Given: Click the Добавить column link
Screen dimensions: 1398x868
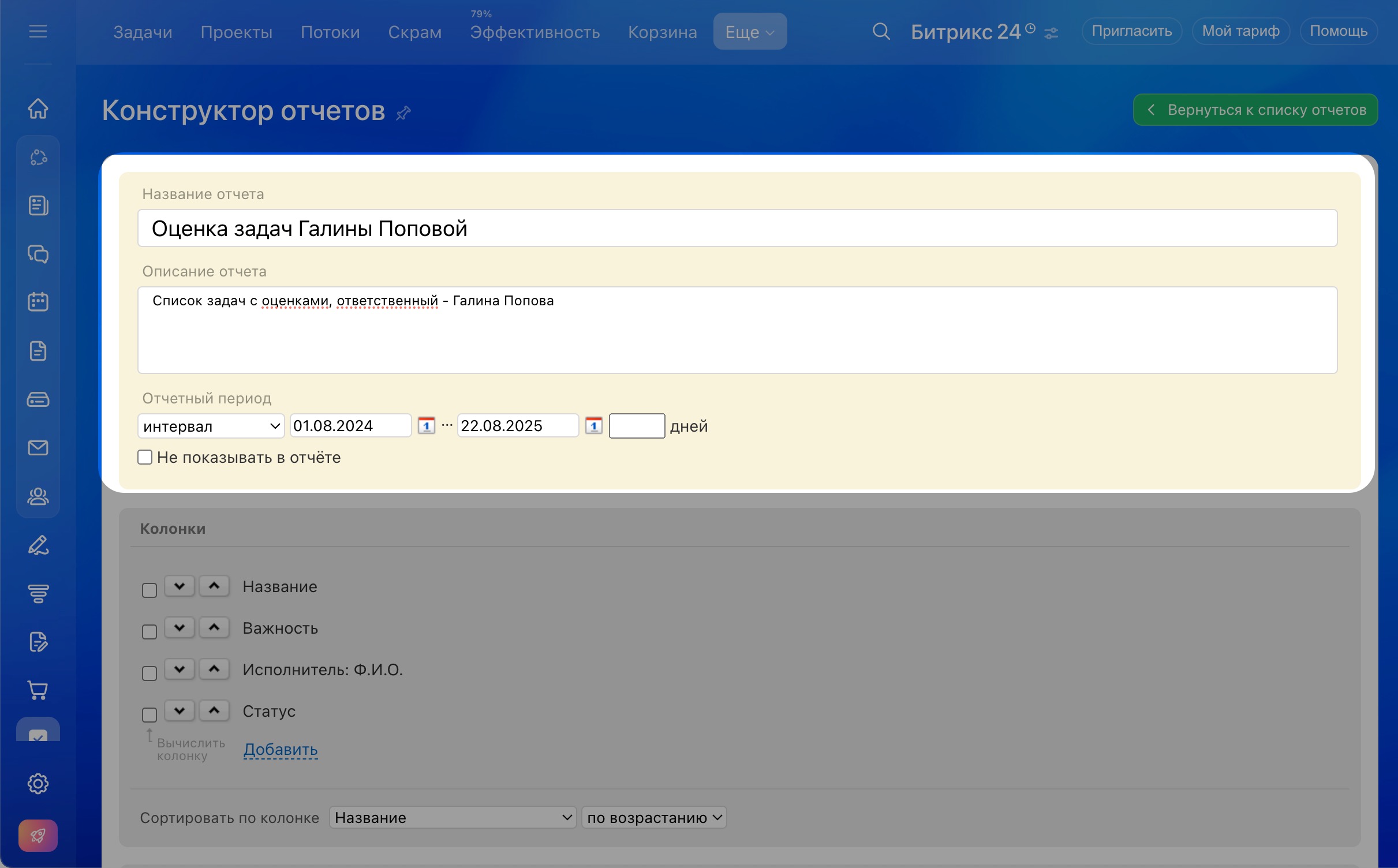Looking at the screenshot, I should pyautogui.click(x=281, y=749).
